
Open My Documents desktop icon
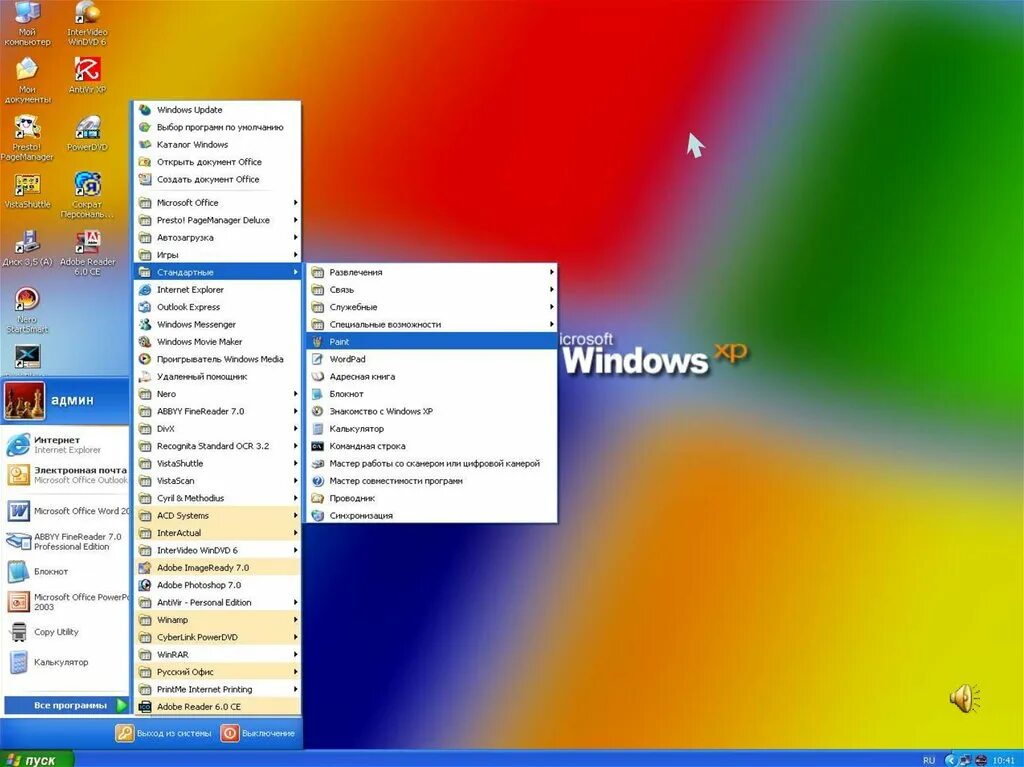click(27, 80)
